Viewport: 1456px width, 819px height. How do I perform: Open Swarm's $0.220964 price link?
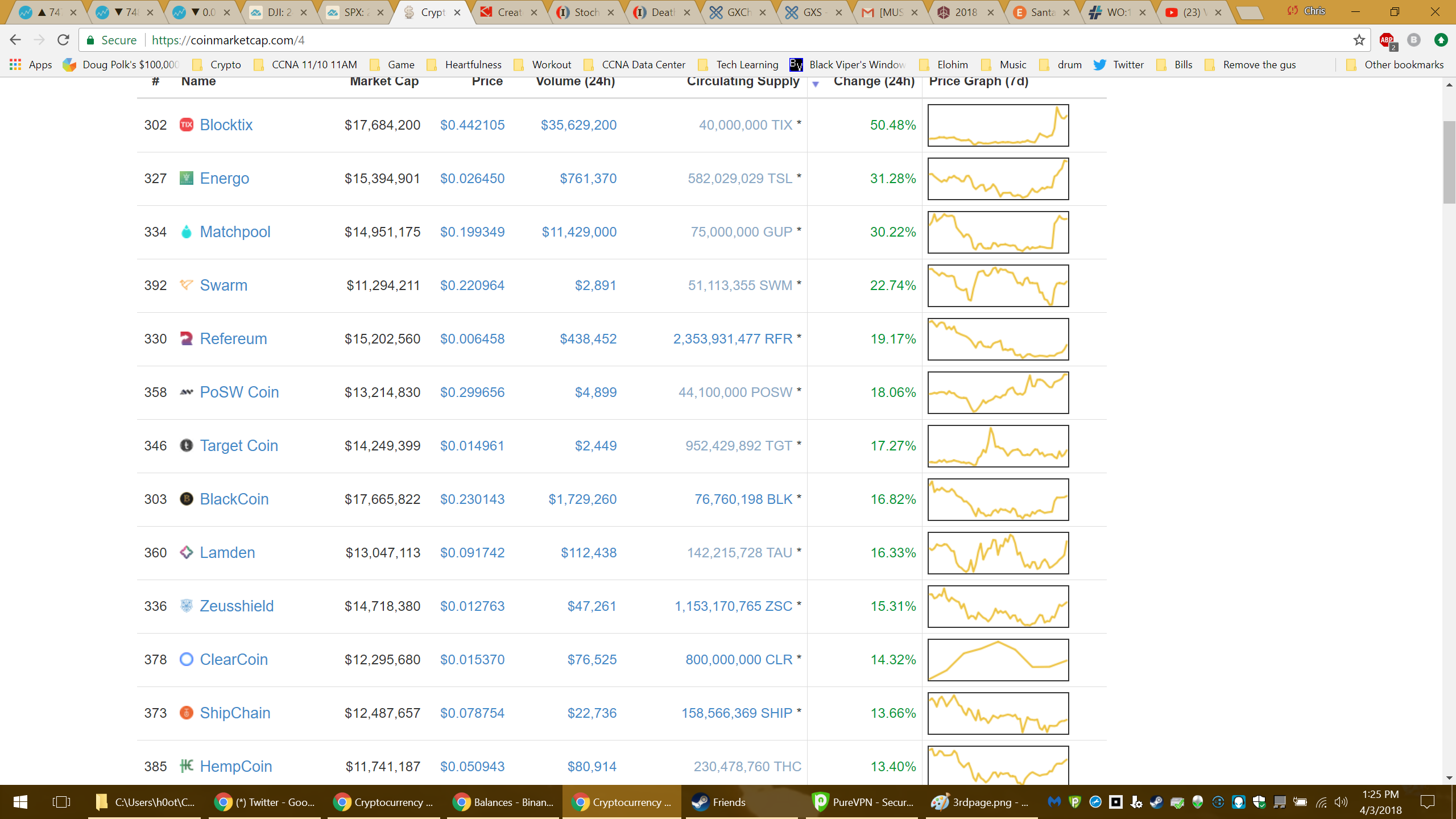click(472, 286)
